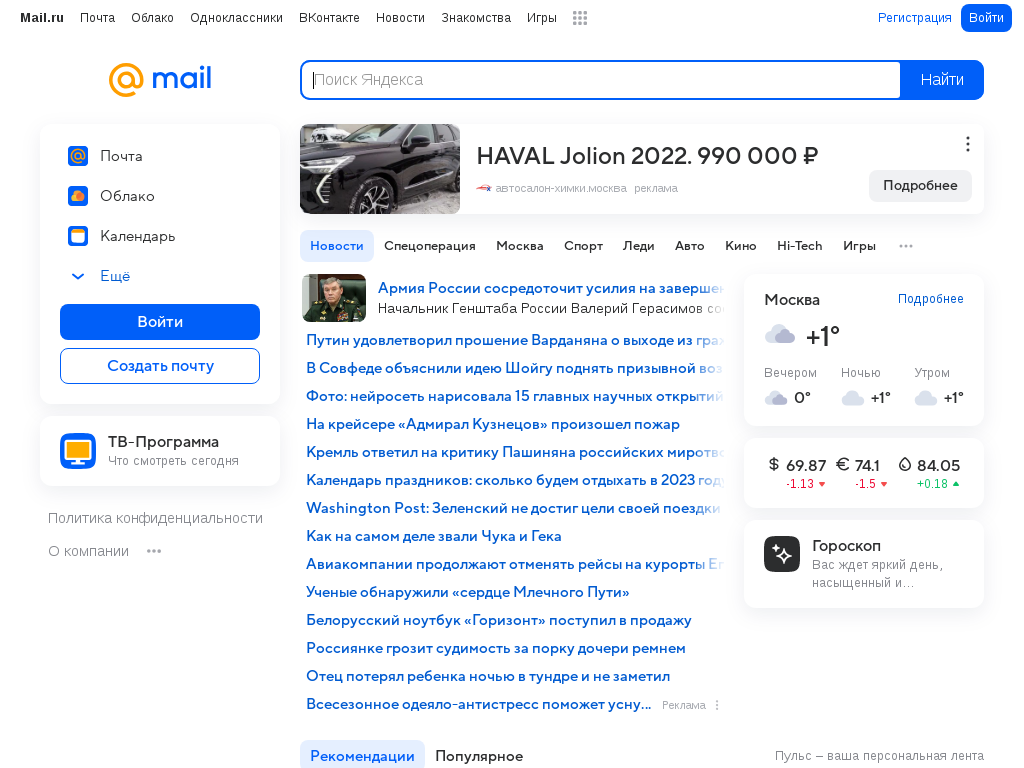1024x768 pixels.
Task: Open the all-services grid icon in top bar
Action: point(580,18)
